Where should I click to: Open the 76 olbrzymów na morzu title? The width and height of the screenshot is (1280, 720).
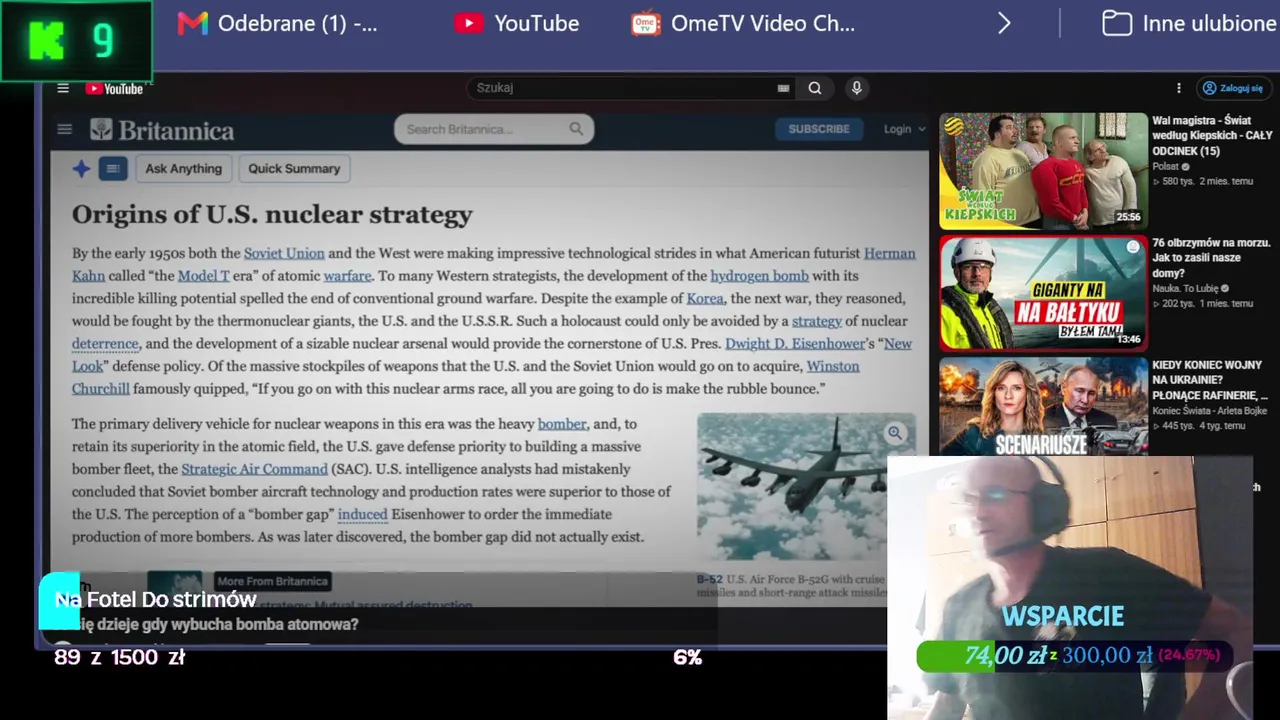1211,258
